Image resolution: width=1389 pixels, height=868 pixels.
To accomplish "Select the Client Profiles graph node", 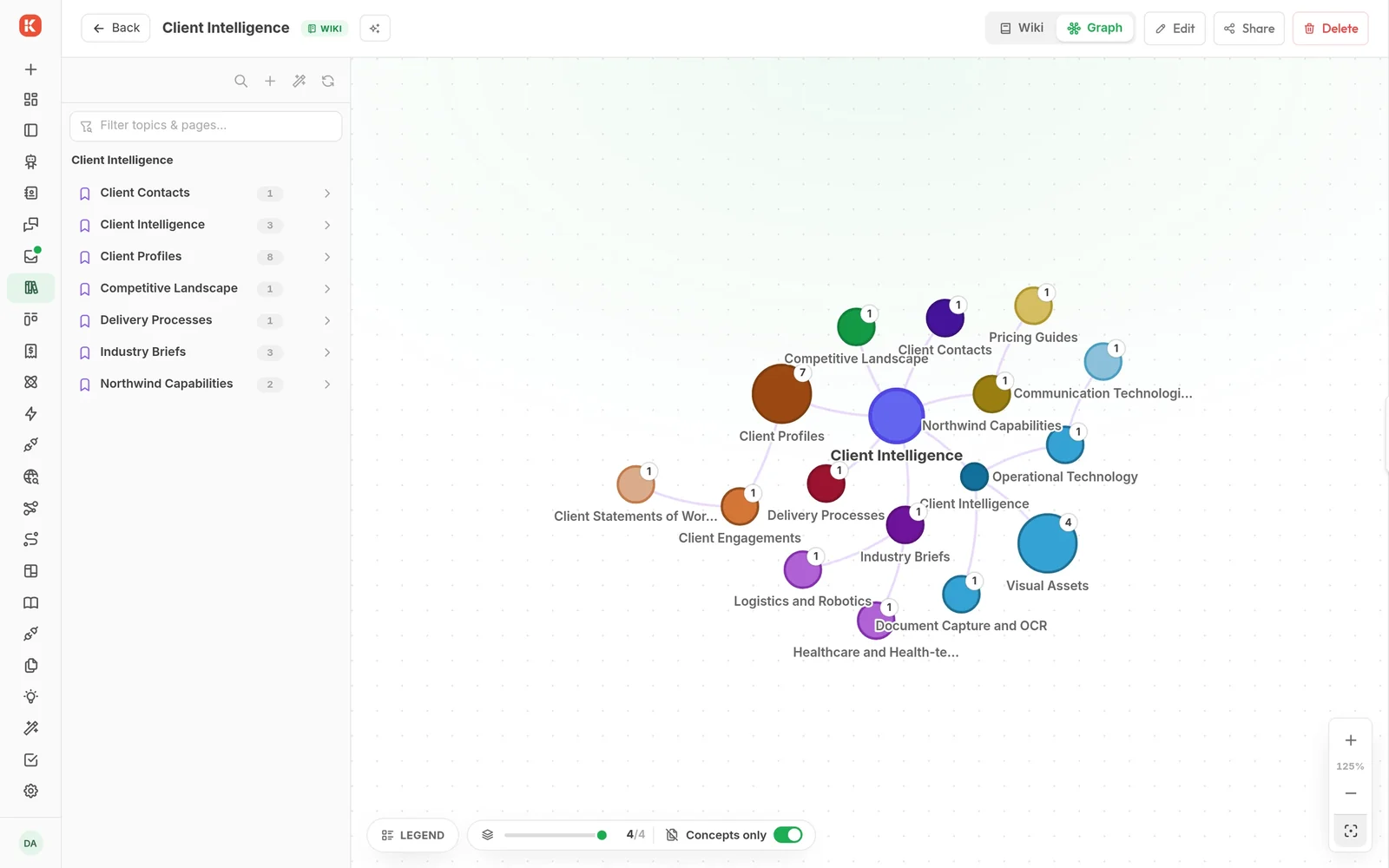I will point(781,394).
